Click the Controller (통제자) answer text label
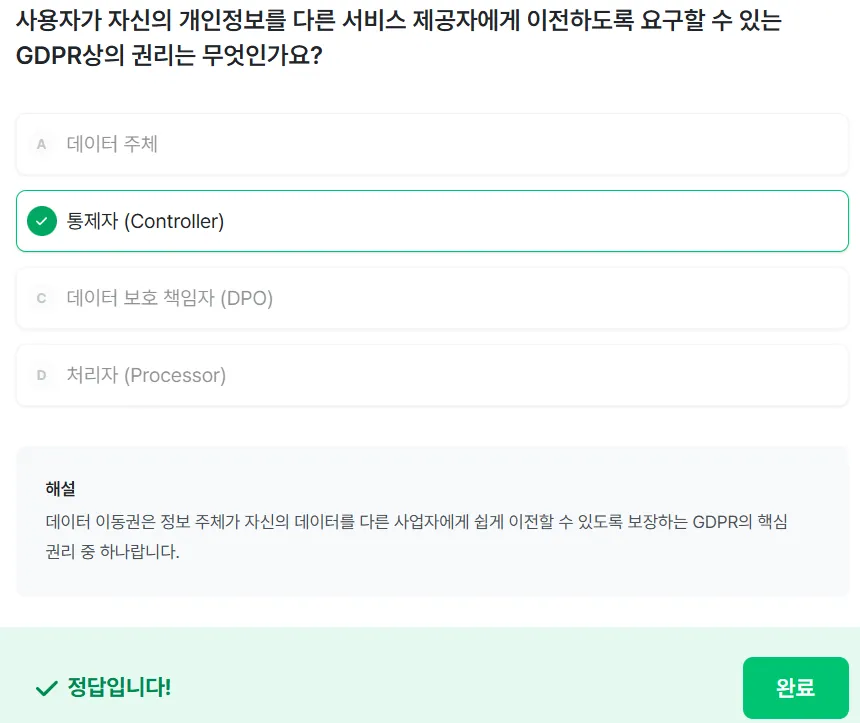Screen dimensions: 860x723 point(146,221)
